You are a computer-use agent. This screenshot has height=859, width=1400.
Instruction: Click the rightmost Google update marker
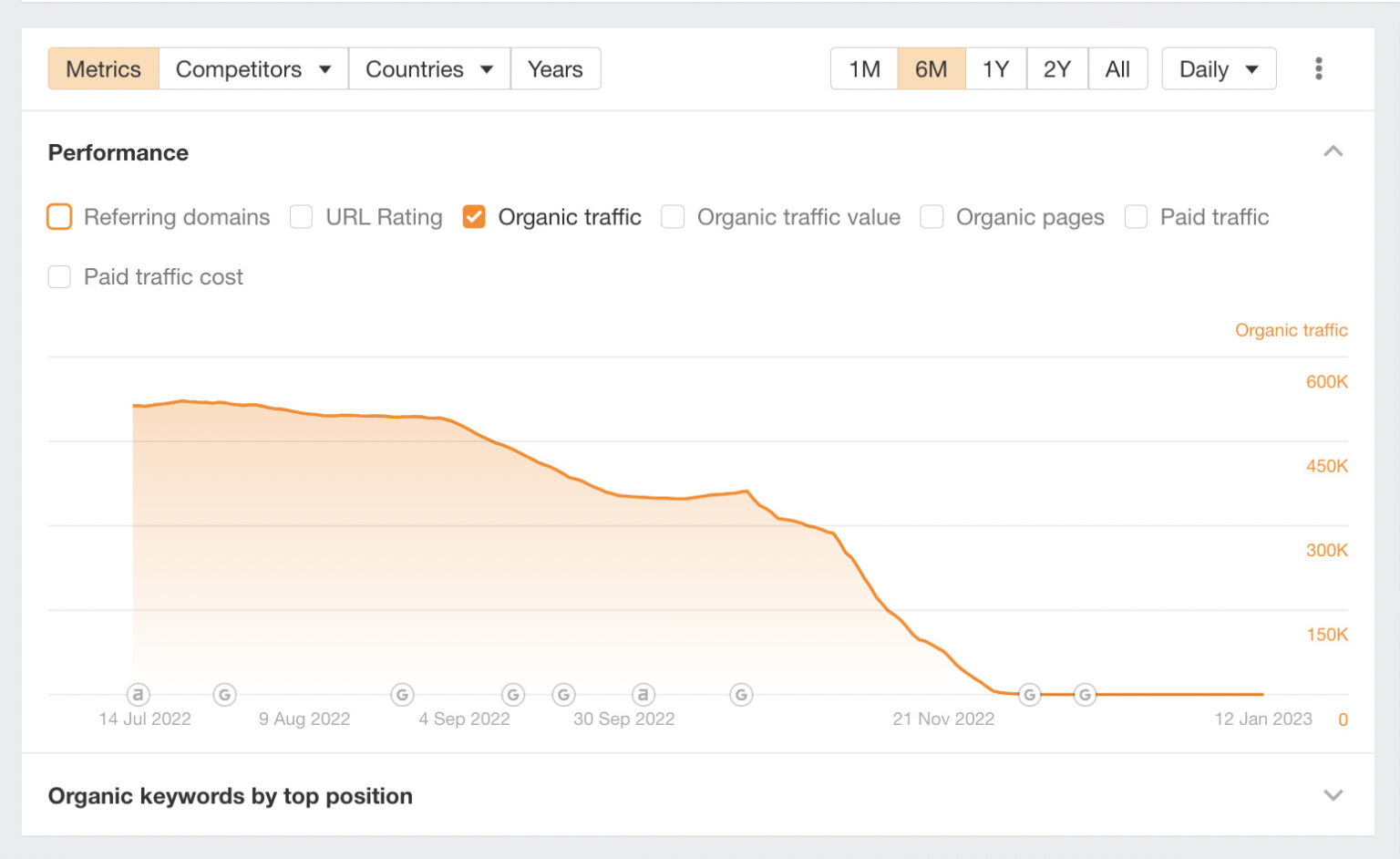[1085, 694]
